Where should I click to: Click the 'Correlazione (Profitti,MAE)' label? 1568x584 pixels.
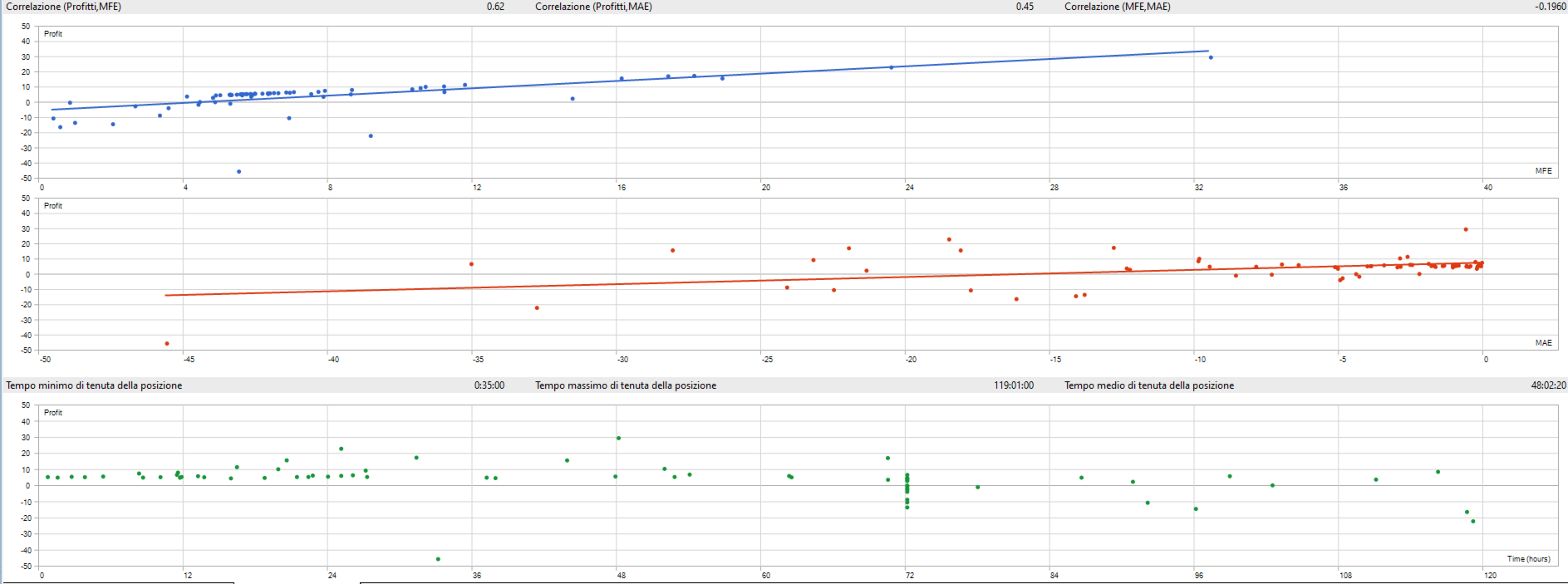pos(593,7)
